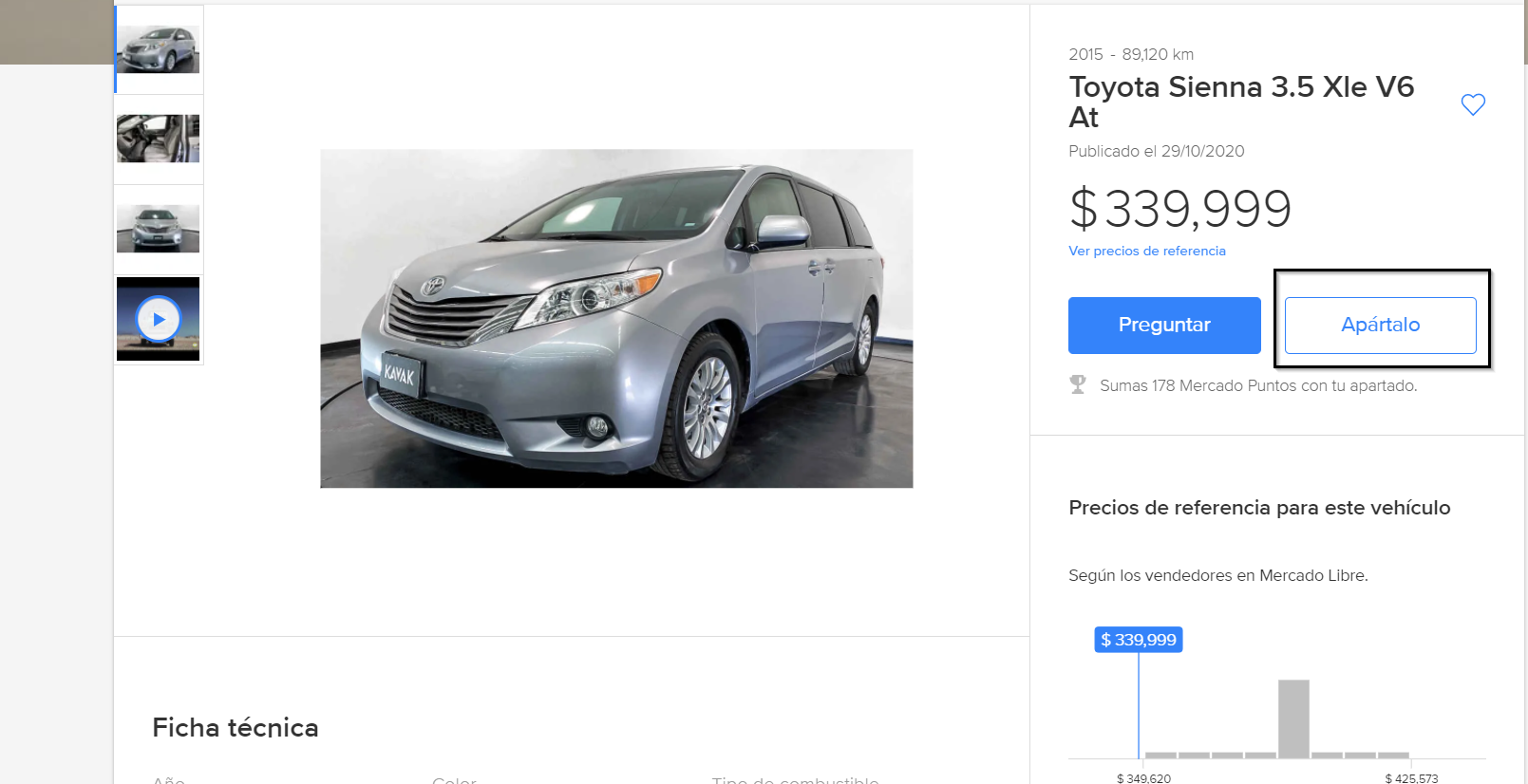Open the Ver precios de referencia link
This screenshot has height=784, width=1528.
[x=1147, y=252]
